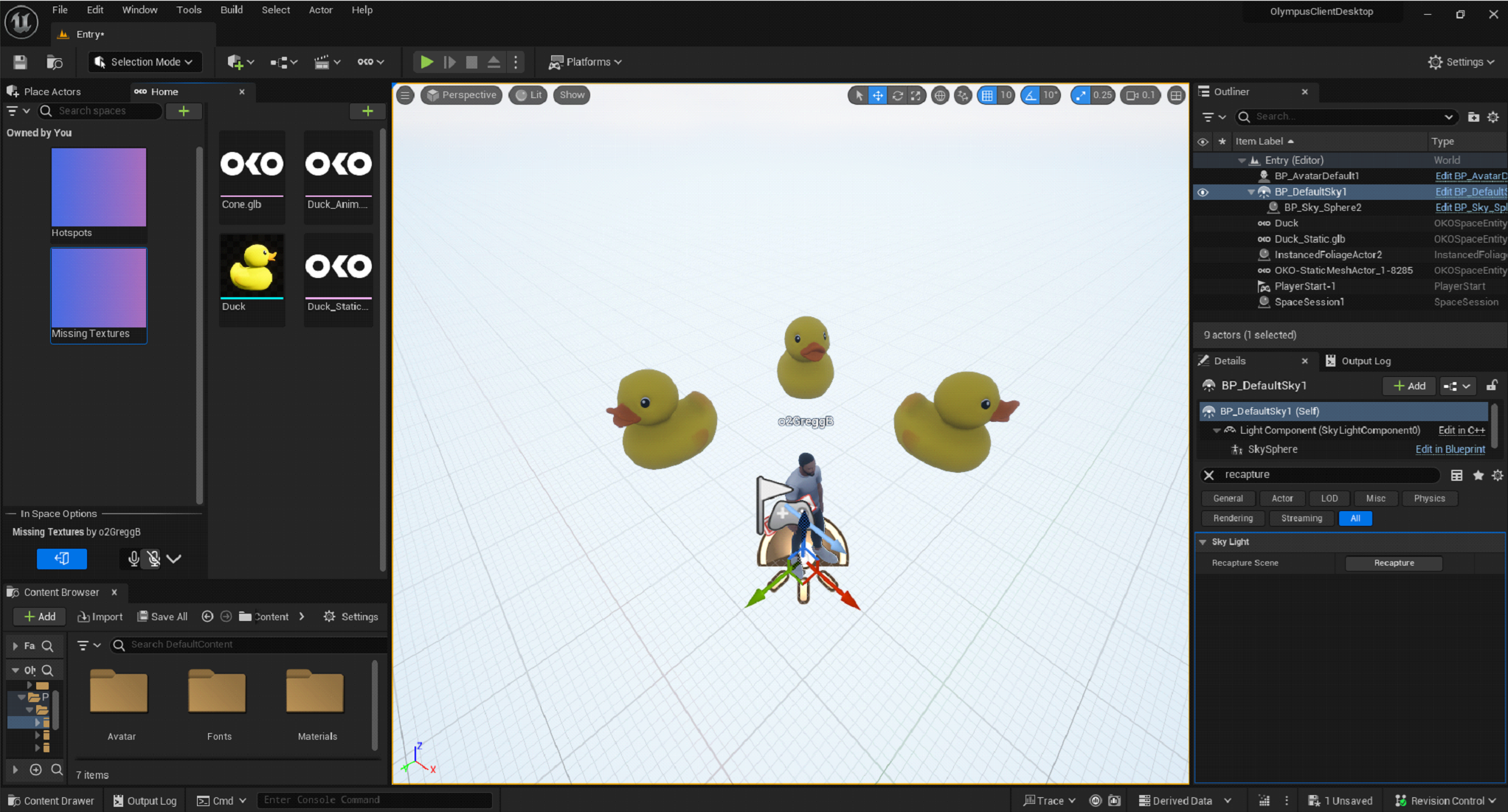The width and height of the screenshot is (1508, 812).
Task: Click the scale tool in viewport toolbar
Action: [916, 95]
